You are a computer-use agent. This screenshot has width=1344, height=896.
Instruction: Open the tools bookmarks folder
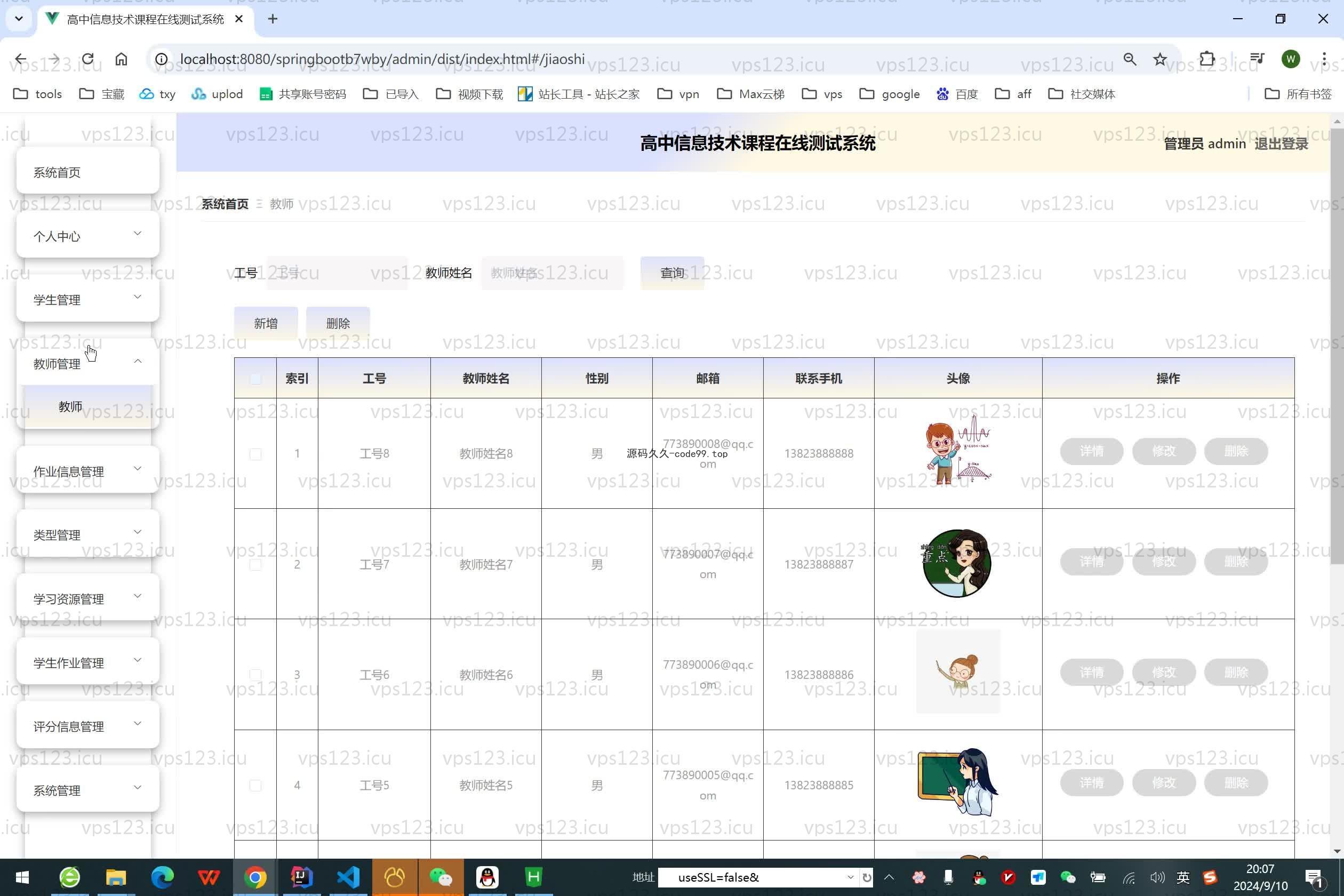pyautogui.click(x=37, y=94)
